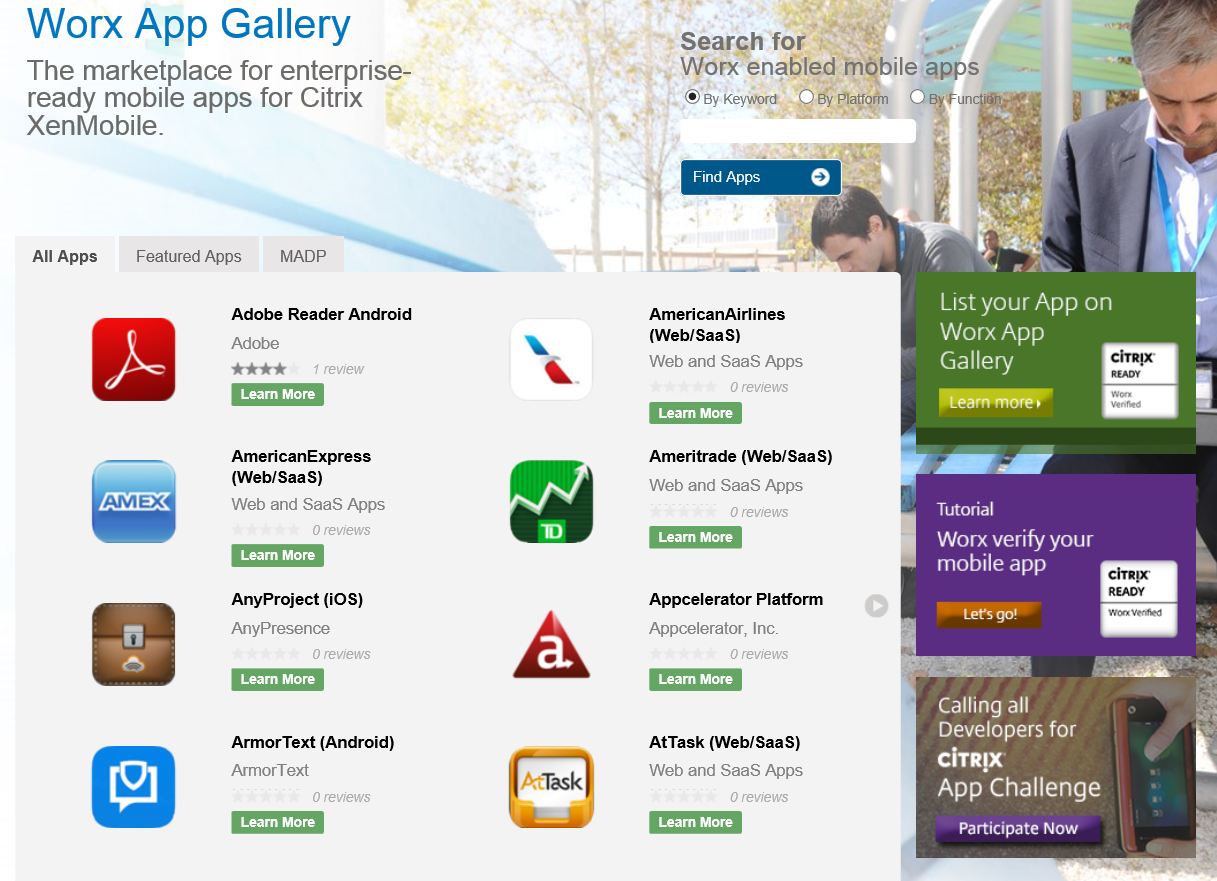
Task: Switch to the Featured Apps tab
Action: click(189, 255)
